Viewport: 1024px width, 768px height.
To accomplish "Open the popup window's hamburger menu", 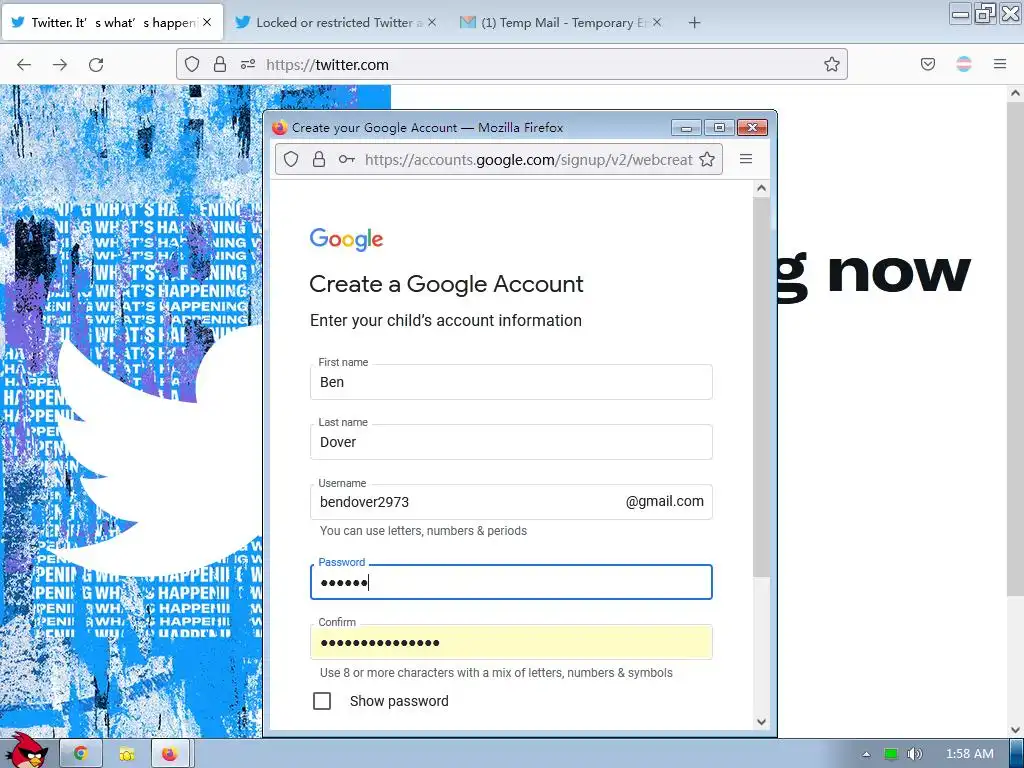I will coord(746,159).
